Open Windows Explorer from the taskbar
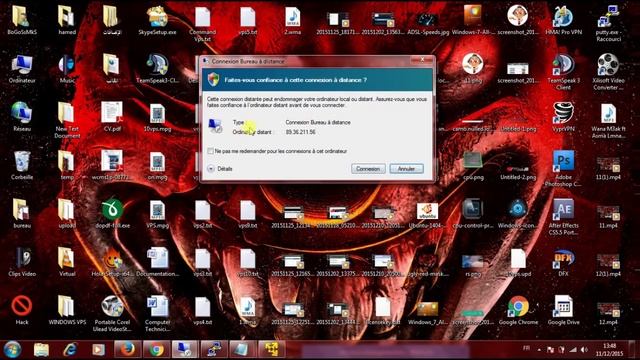This screenshot has height=360, width=640. [x=41, y=350]
